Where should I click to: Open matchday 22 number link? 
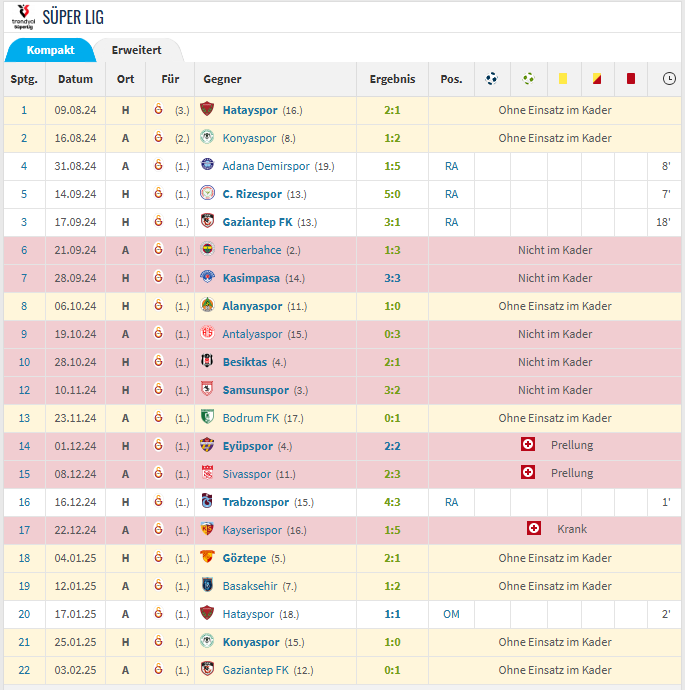24,670
